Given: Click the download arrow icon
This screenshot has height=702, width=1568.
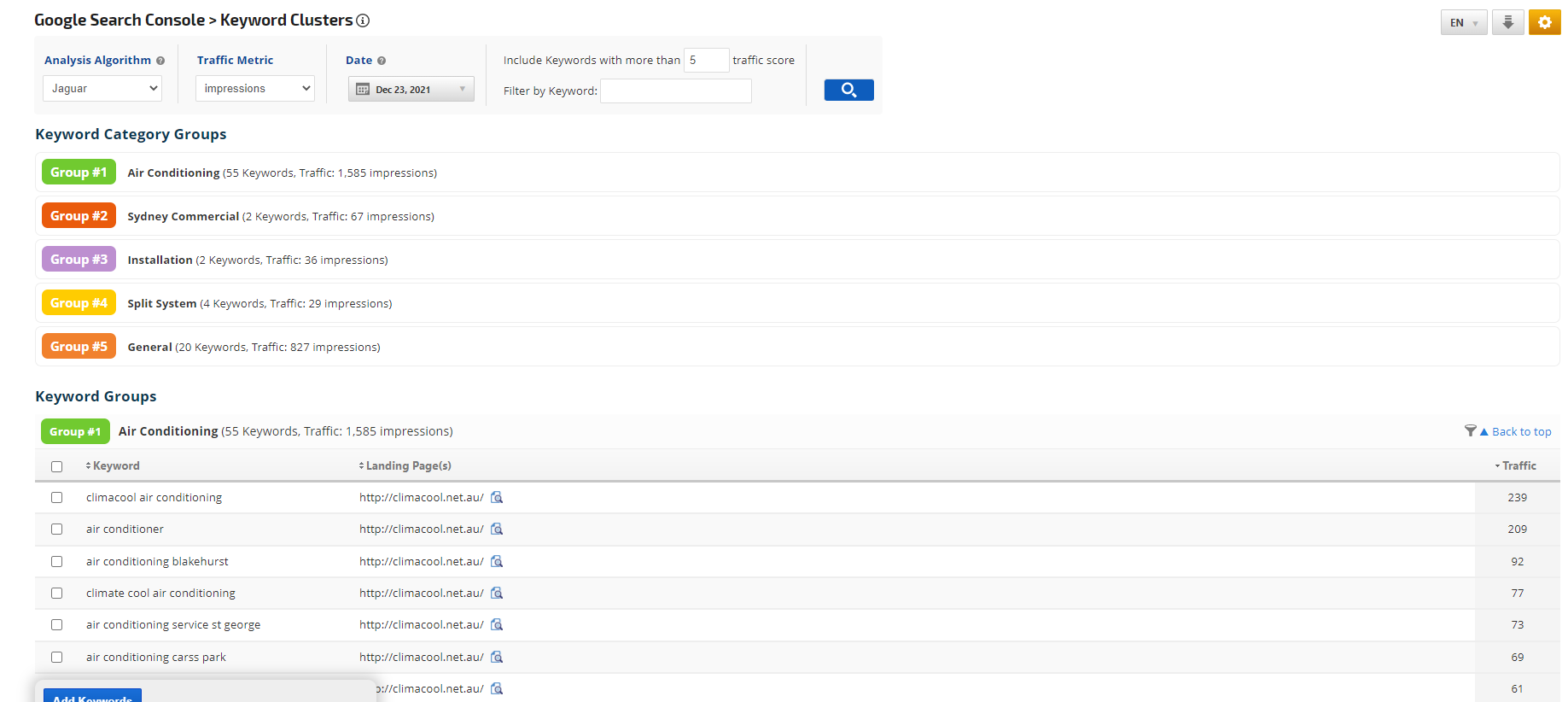Looking at the screenshot, I should 1507,22.
